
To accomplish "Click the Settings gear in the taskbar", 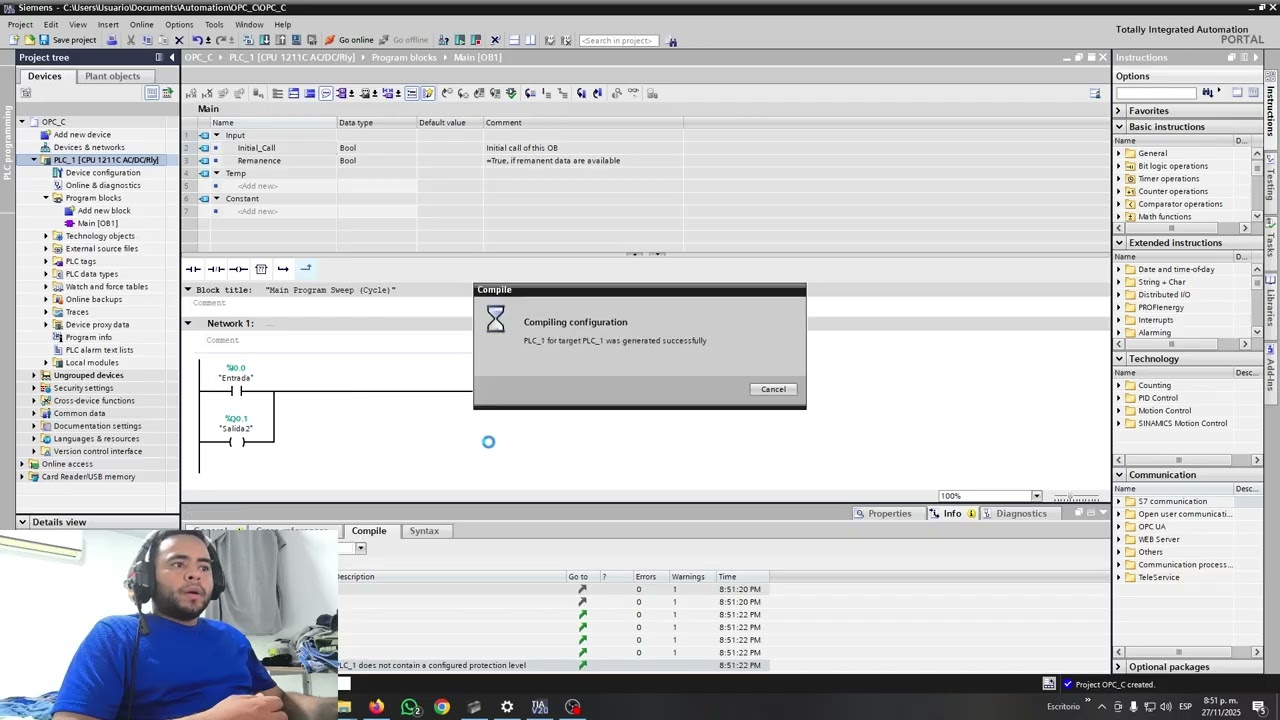I will click(507, 707).
